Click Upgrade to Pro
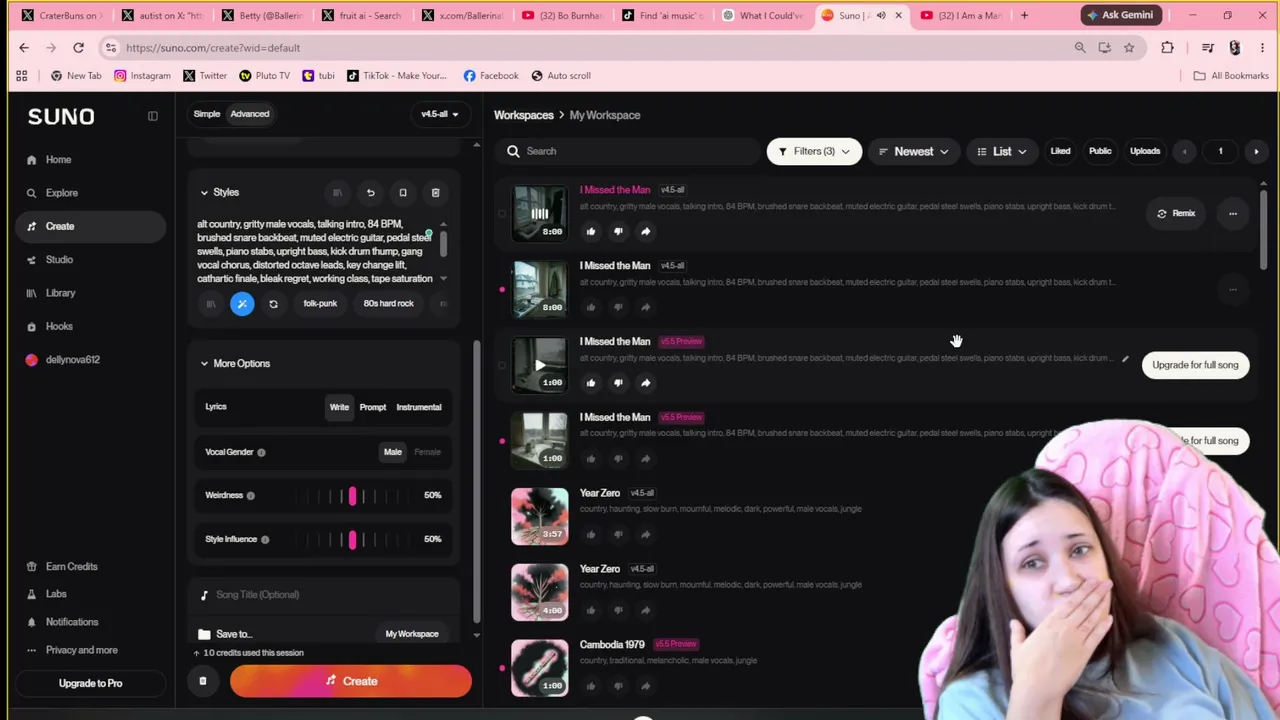The width and height of the screenshot is (1280, 720). point(90,683)
